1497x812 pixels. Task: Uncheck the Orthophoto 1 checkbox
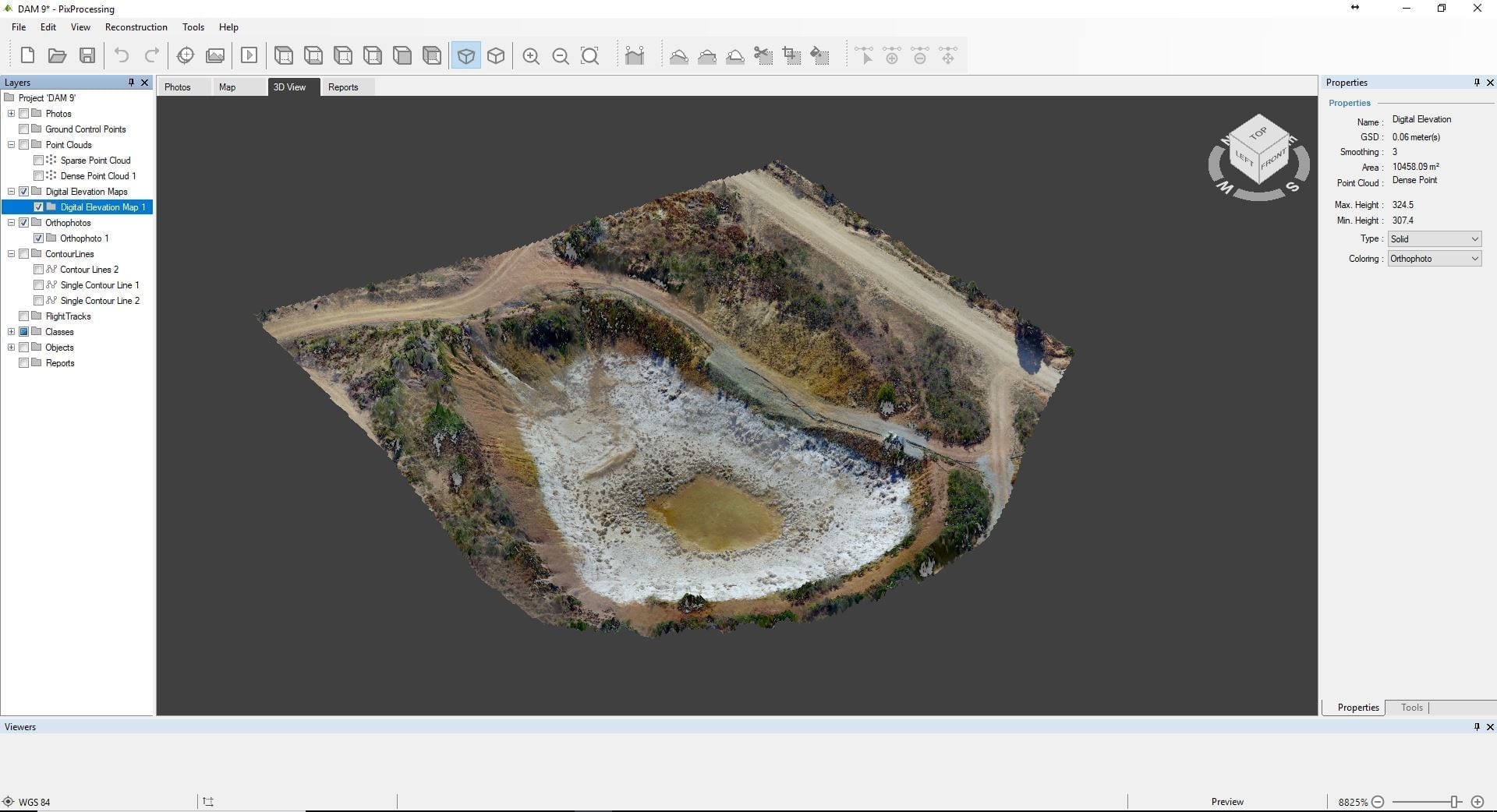coord(39,238)
